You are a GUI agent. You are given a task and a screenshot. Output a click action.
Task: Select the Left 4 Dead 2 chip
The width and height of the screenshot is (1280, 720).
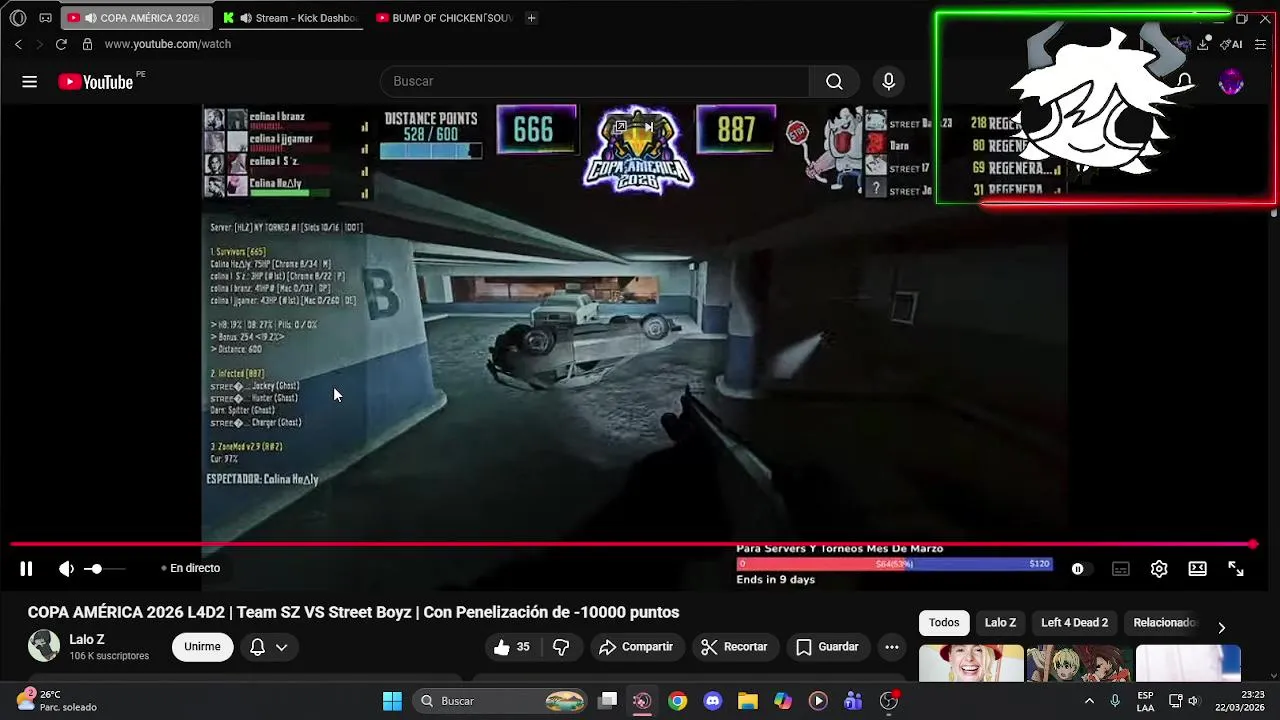point(1074,622)
